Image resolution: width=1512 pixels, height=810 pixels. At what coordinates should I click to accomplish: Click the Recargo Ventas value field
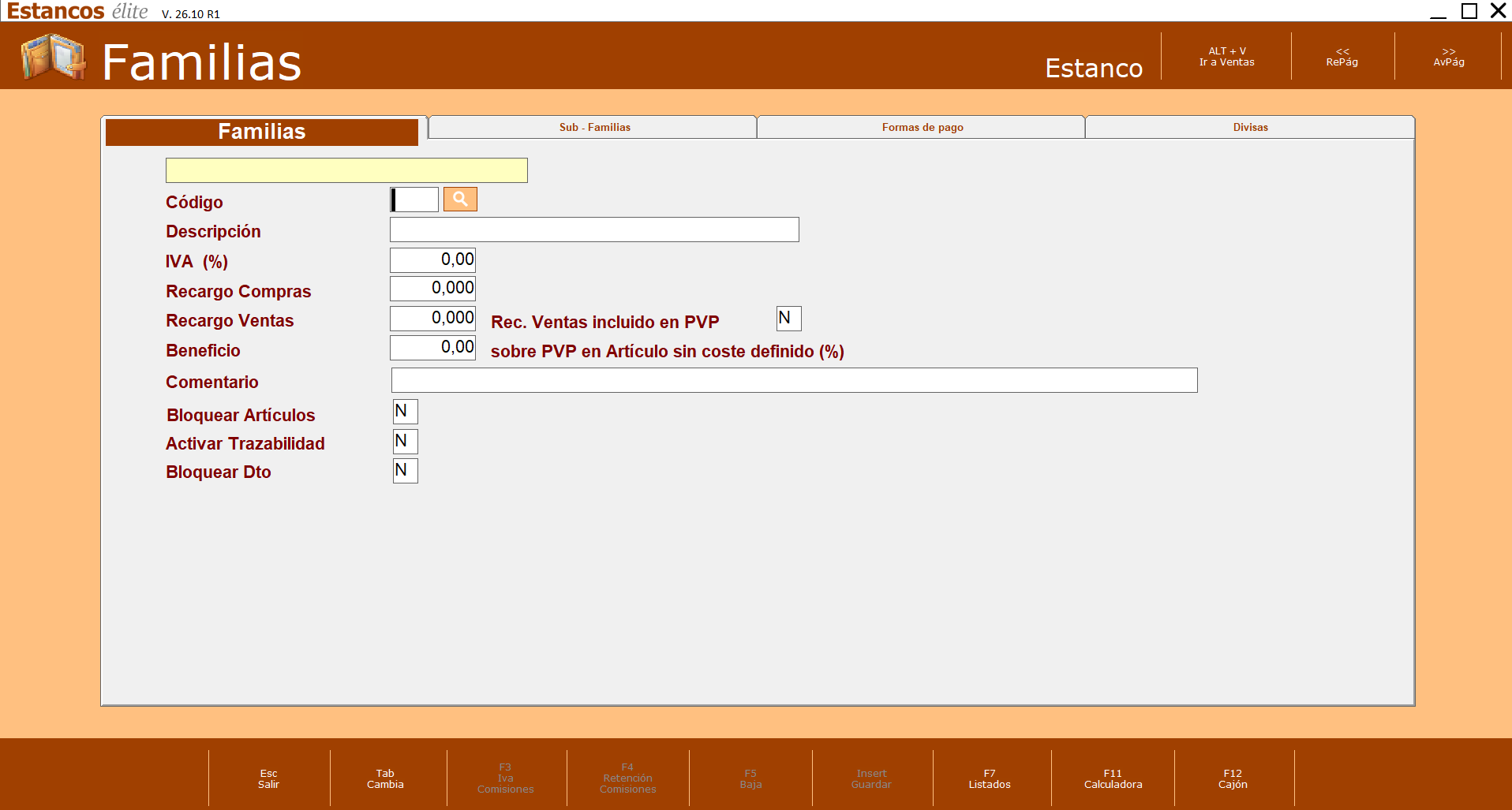432,318
